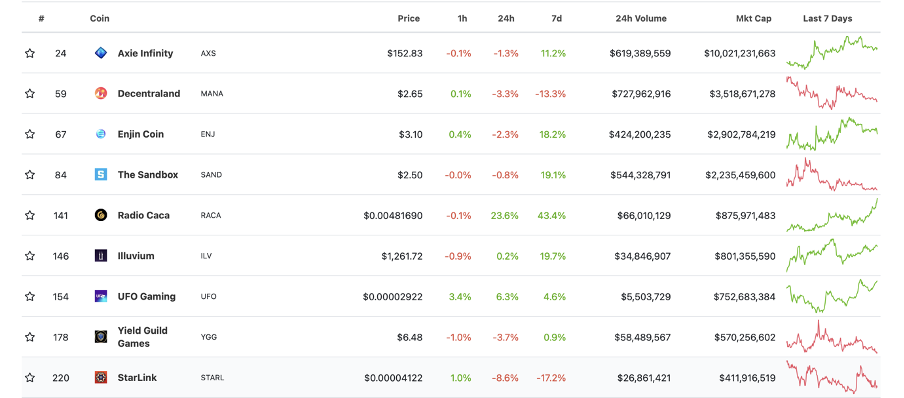
Task: Click StarLink 7d change -17.2%
Action: click(x=551, y=378)
